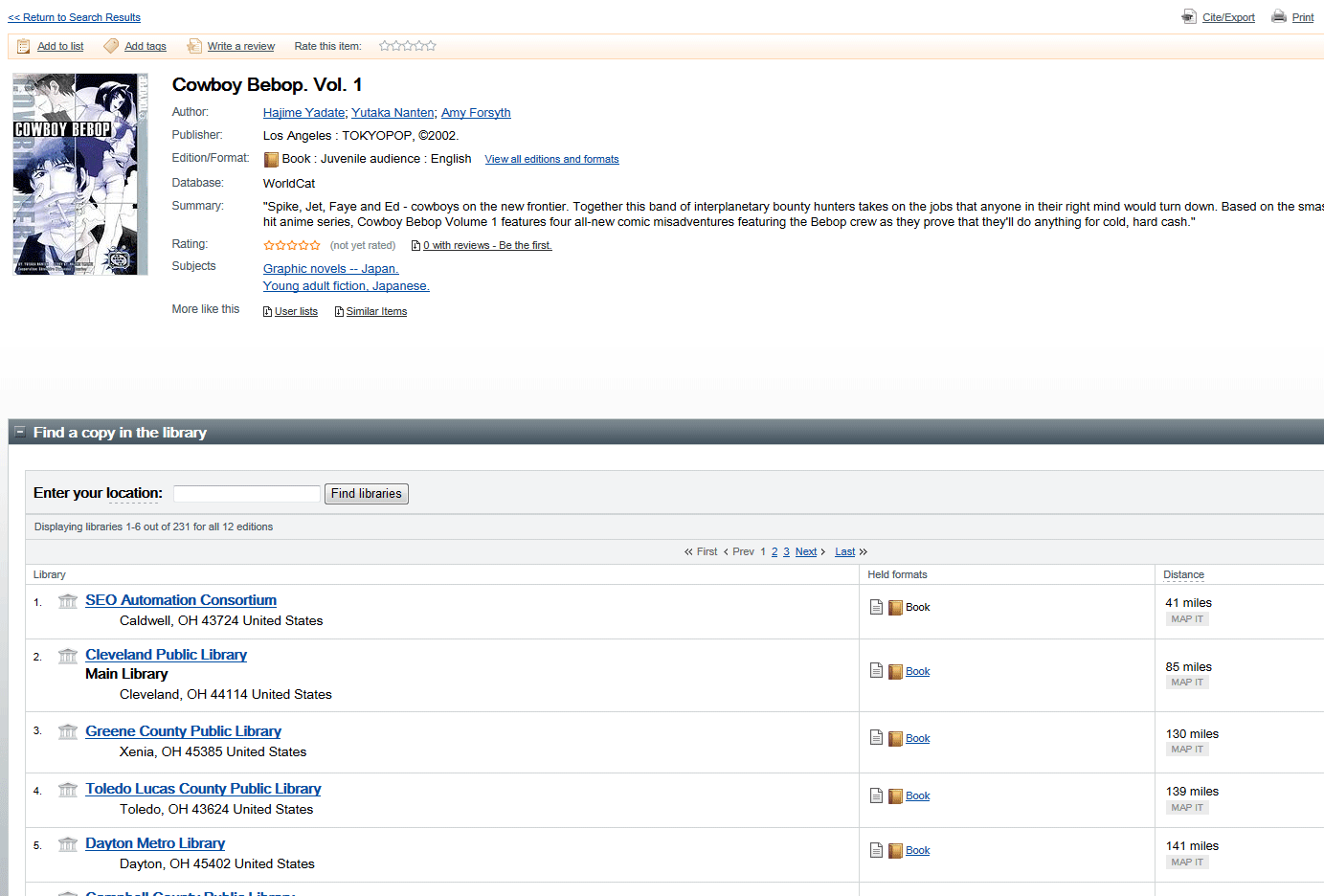
Task: Click the document icon beside Similar Items
Action: (339, 312)
